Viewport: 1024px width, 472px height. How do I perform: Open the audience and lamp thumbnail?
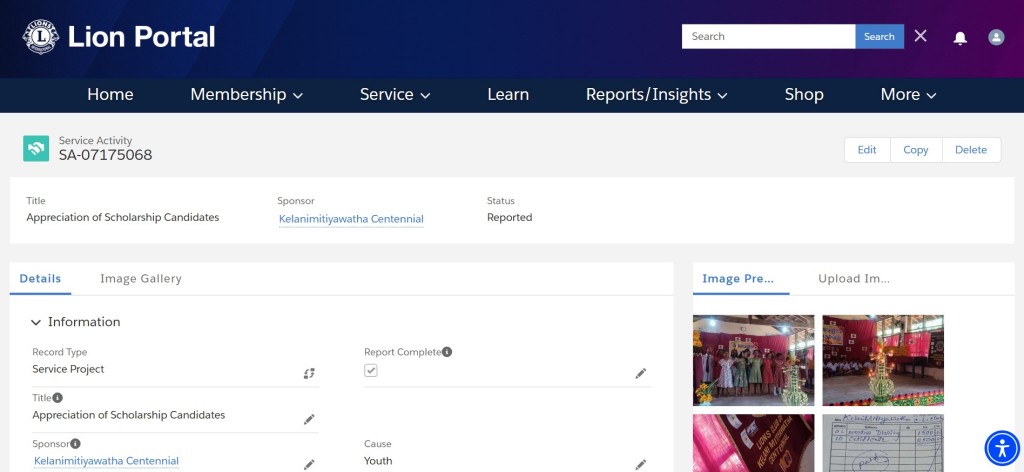[882, 360]
